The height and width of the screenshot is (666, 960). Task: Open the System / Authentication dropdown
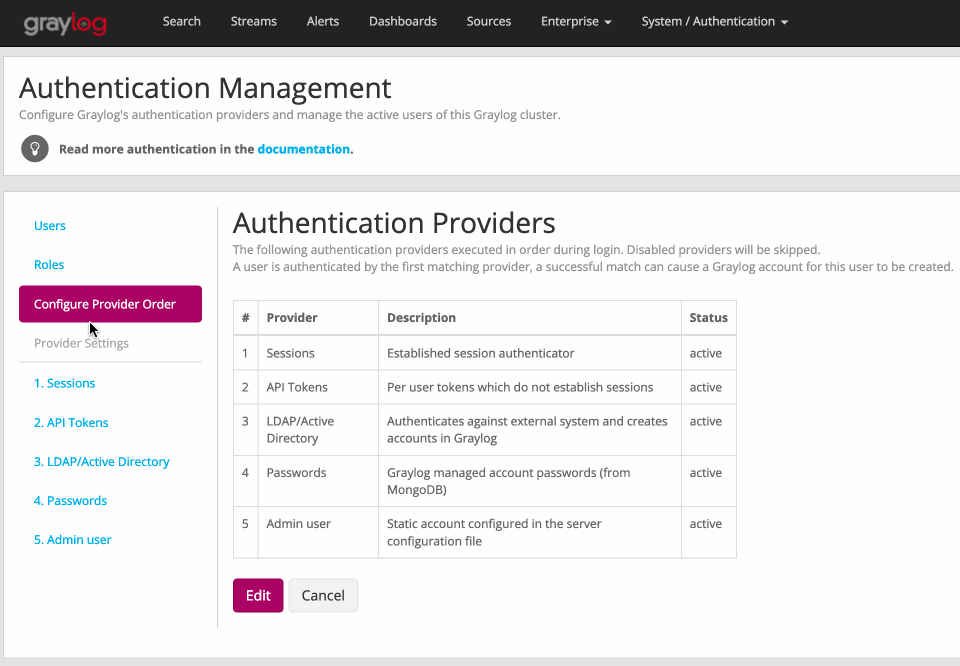[x=714, y=21]
